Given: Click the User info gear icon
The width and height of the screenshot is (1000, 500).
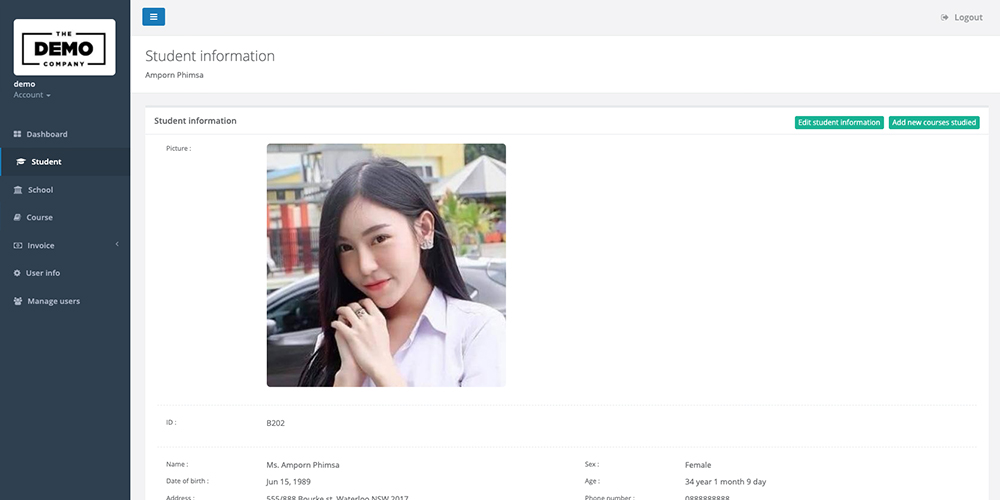Looking at the screenshot, I should (17, 273).
